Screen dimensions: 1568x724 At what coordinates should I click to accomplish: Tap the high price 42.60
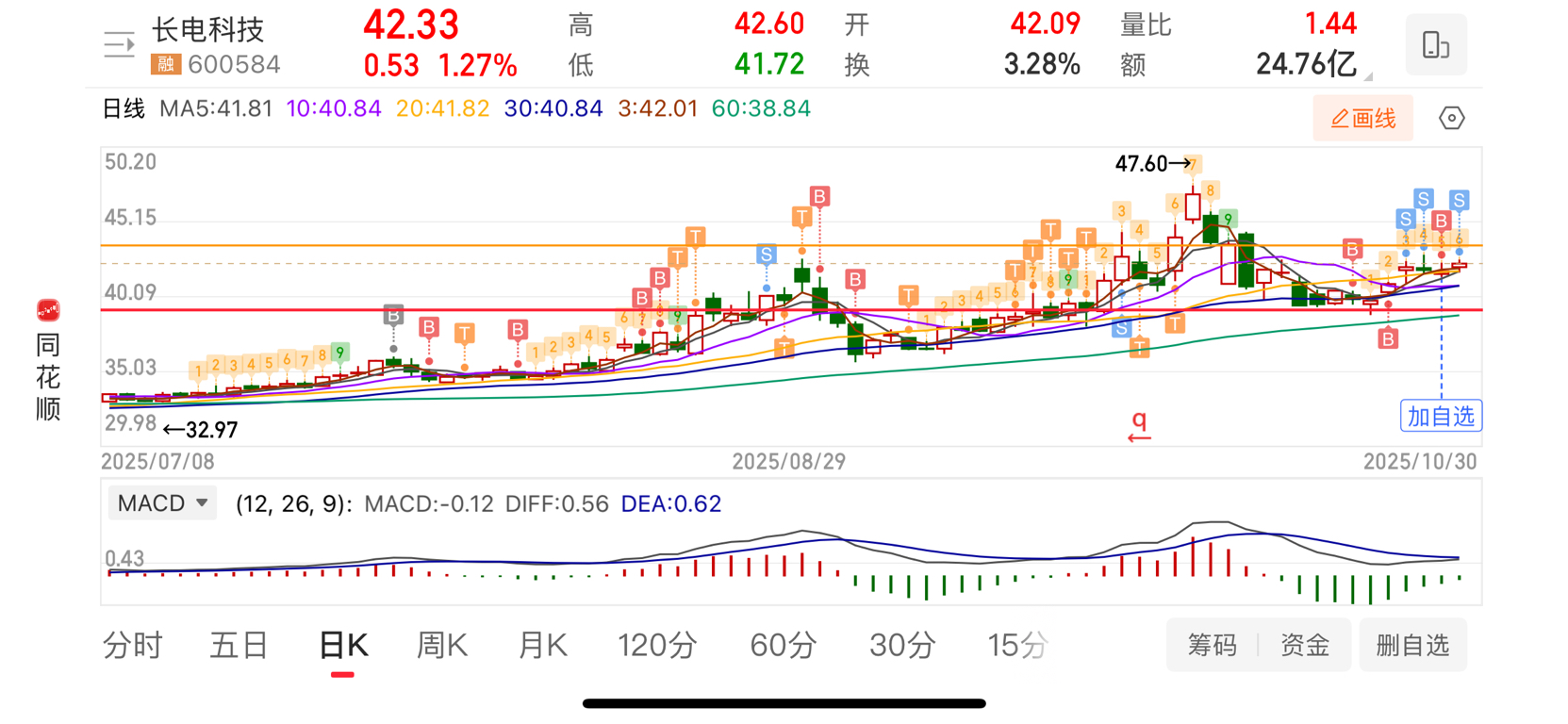coord(769,24)
